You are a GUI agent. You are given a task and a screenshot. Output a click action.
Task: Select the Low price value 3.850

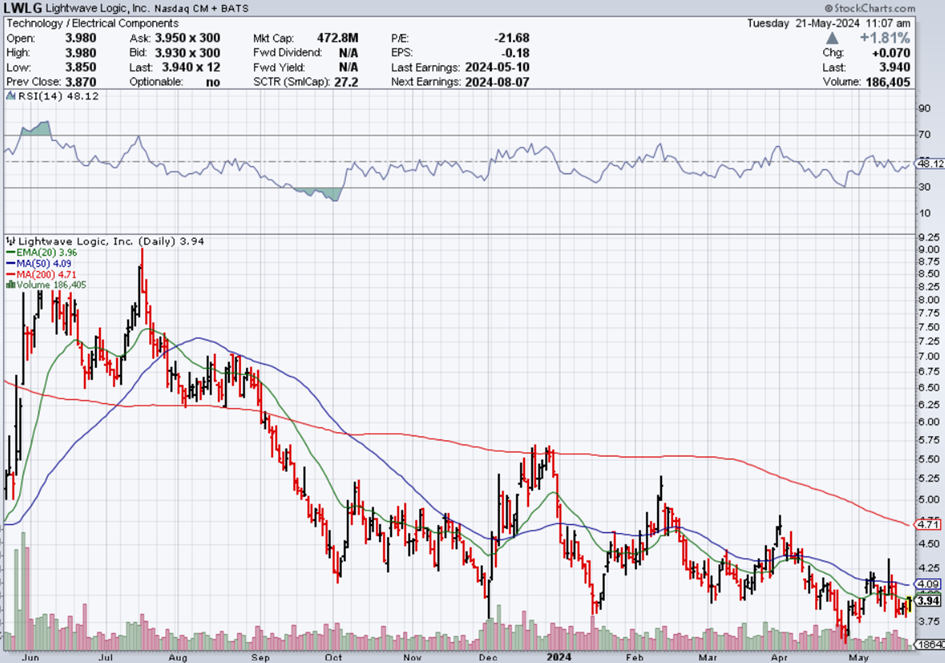[x=81, y=67]
